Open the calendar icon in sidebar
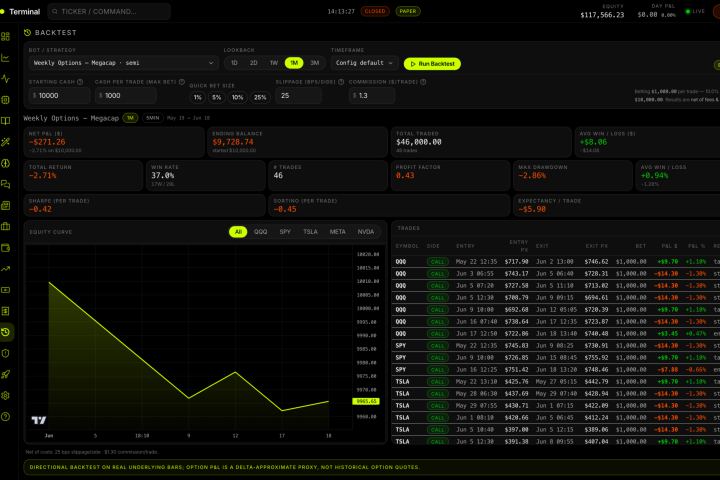 [6, 205]
